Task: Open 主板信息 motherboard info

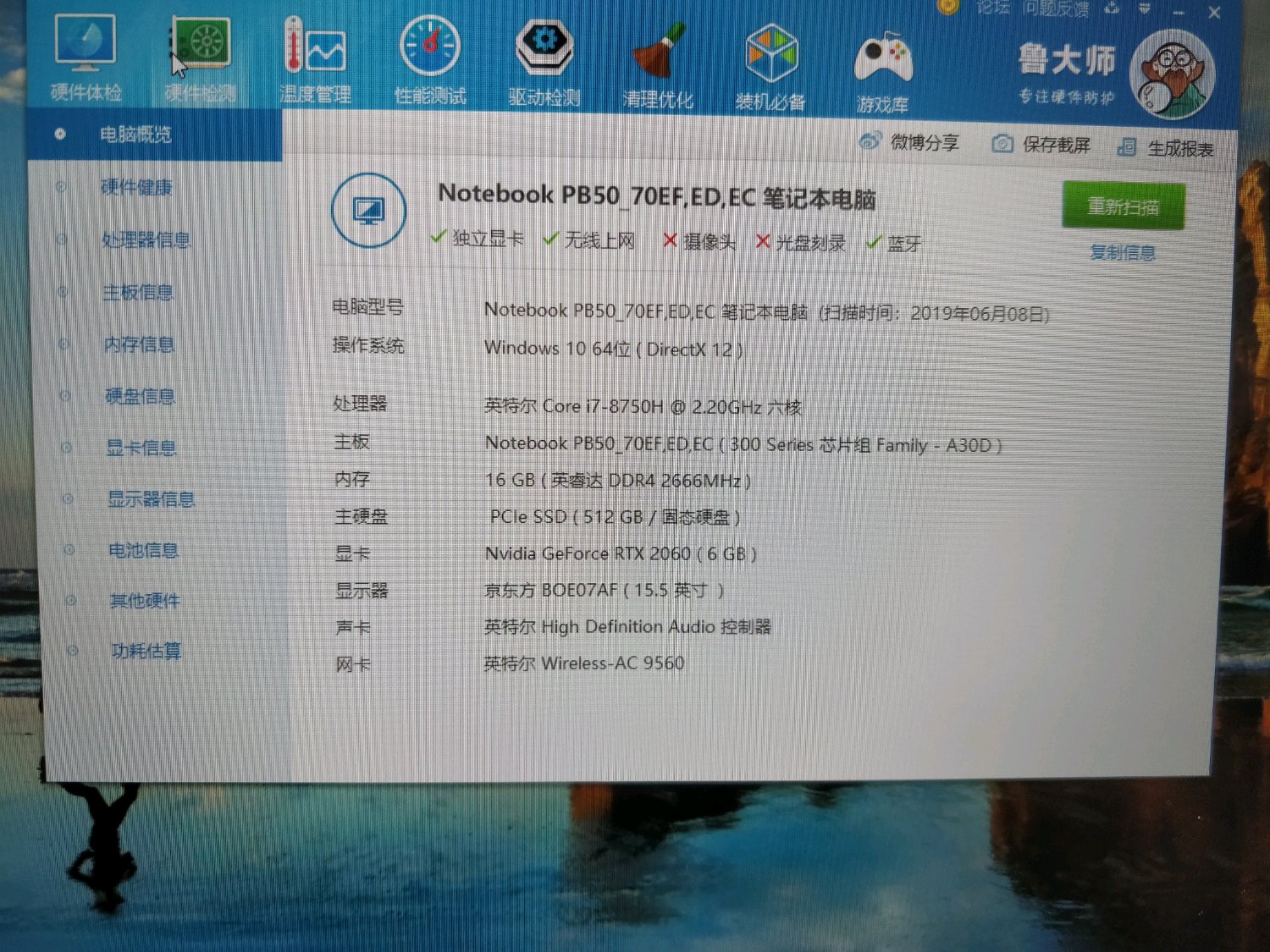Action: coord(138,292)
